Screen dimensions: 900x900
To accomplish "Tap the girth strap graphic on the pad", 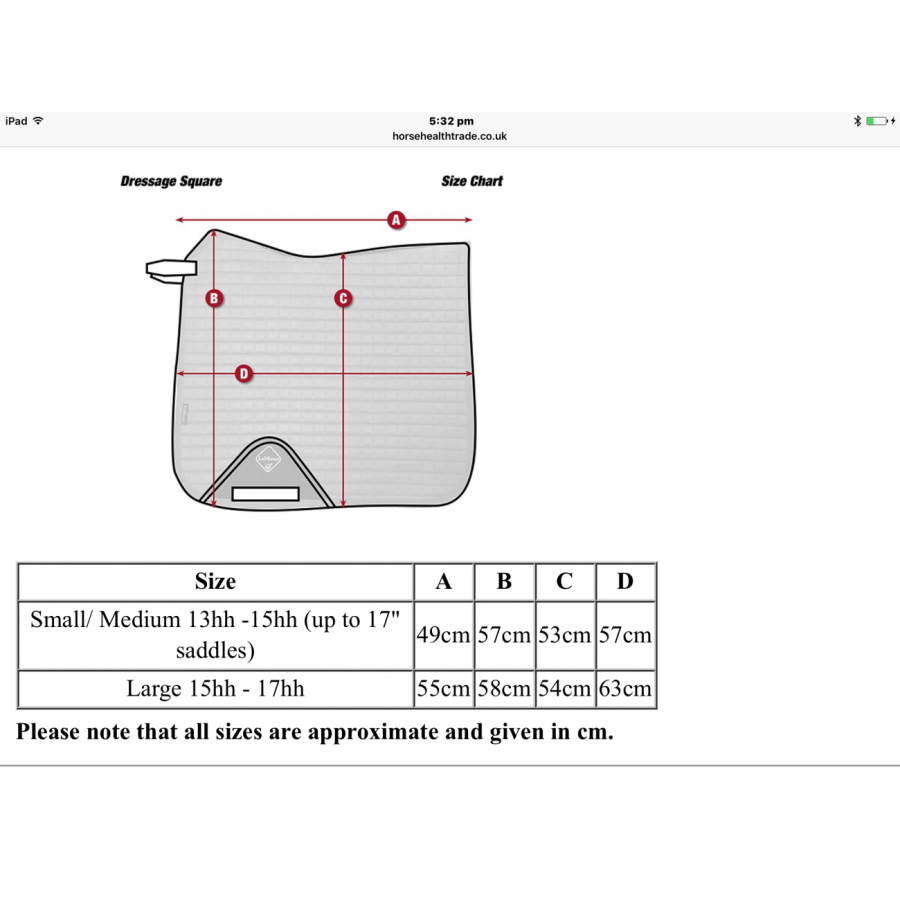I will [168, 268].
